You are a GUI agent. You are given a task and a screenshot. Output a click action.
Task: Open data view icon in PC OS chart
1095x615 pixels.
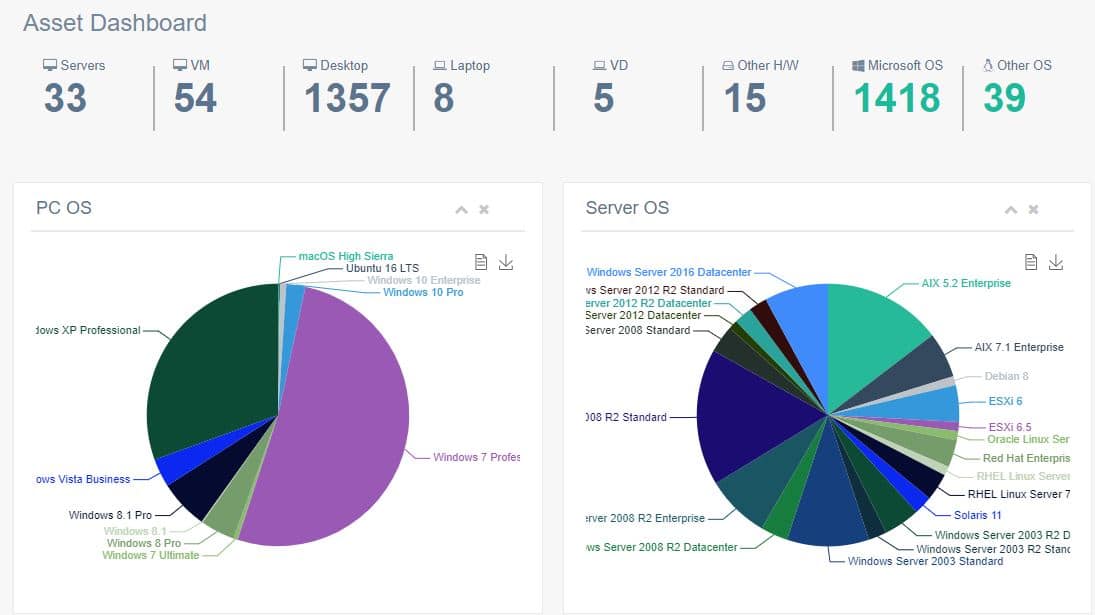coord(480,262)
